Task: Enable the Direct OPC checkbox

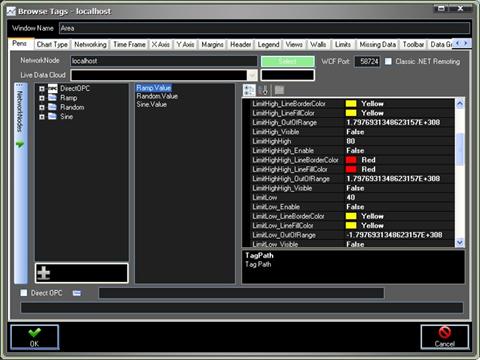Action: tap(24, 293)
